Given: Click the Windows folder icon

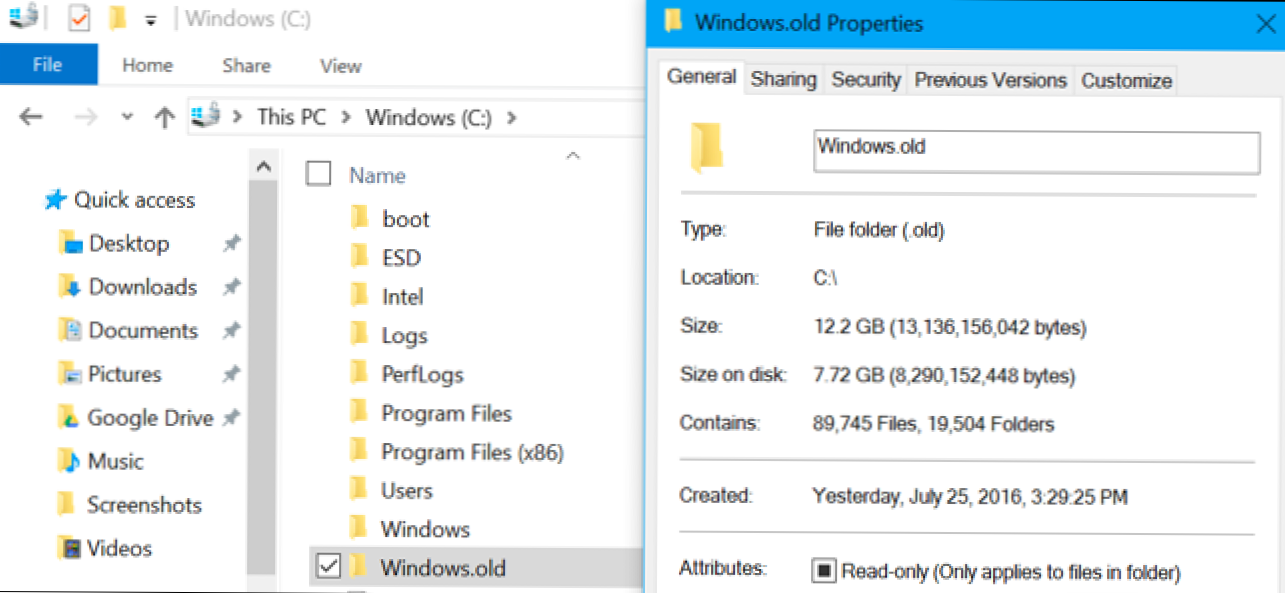Looking at the screenshot, I should [360, 528].
